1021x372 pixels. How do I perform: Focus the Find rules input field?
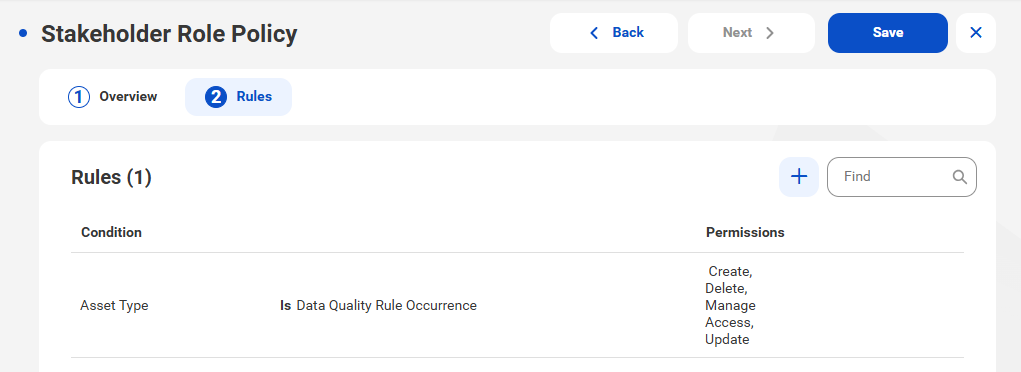(x=902, y=177)
